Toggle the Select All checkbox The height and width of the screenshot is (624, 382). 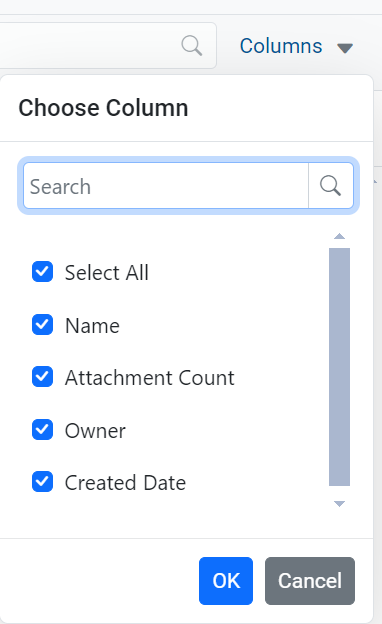43,272
